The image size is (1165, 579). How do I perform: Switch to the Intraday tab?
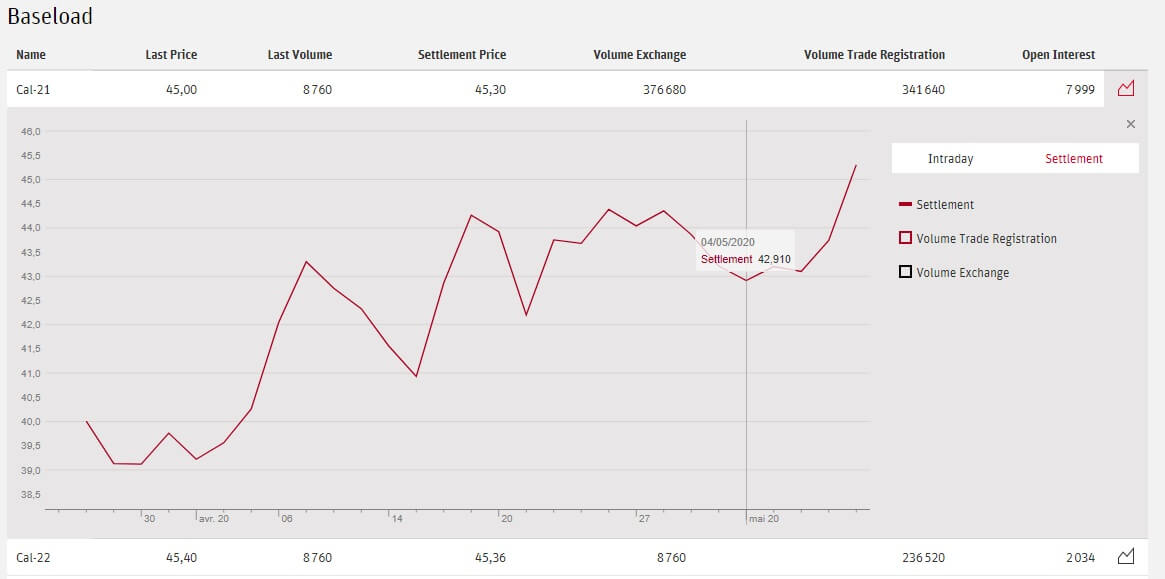coord(950,158)
